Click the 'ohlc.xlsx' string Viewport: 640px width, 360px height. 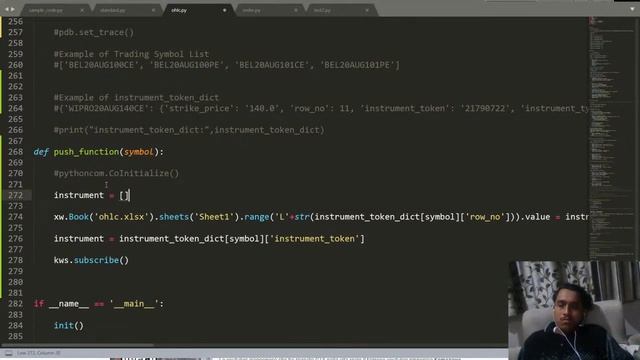pos(121,217)
